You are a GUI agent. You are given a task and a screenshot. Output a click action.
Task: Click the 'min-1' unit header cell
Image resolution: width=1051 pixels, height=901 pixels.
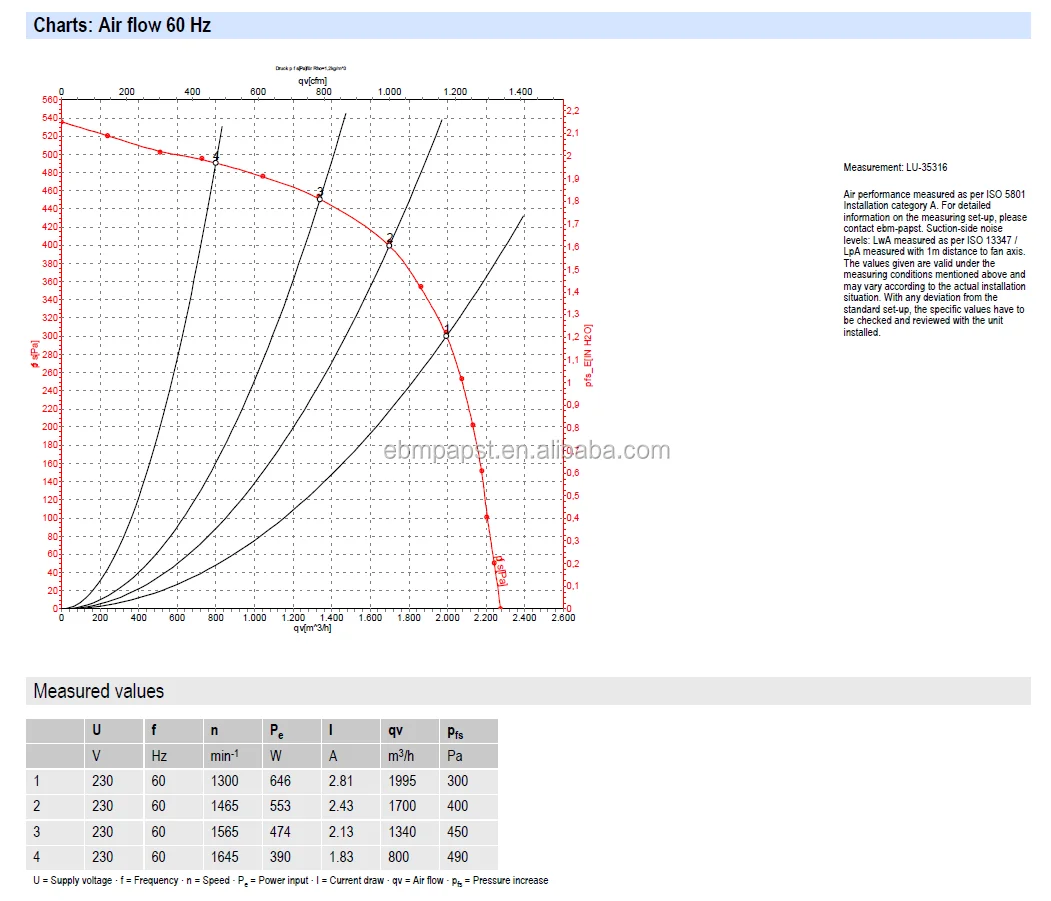click(x=224, y=756)
